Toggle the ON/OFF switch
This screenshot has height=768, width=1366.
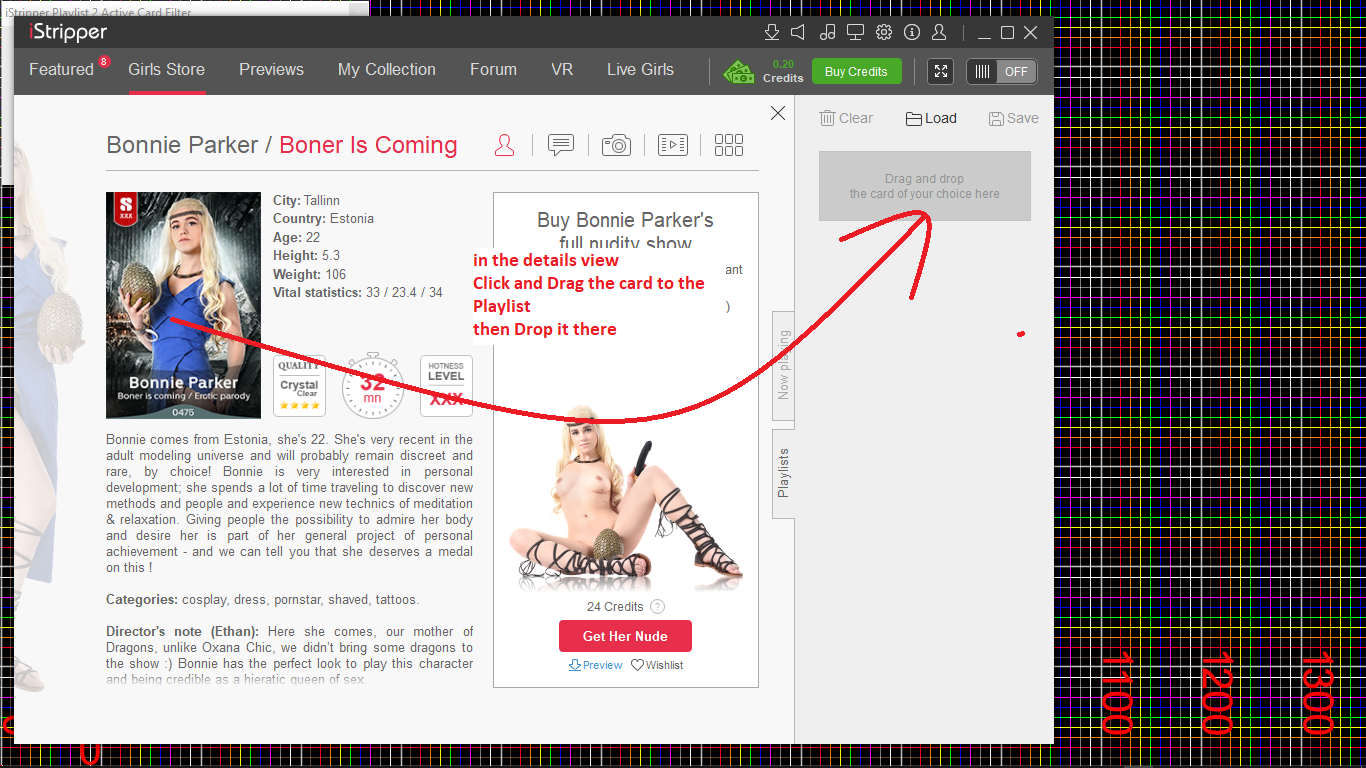[x=1002, y=71]
